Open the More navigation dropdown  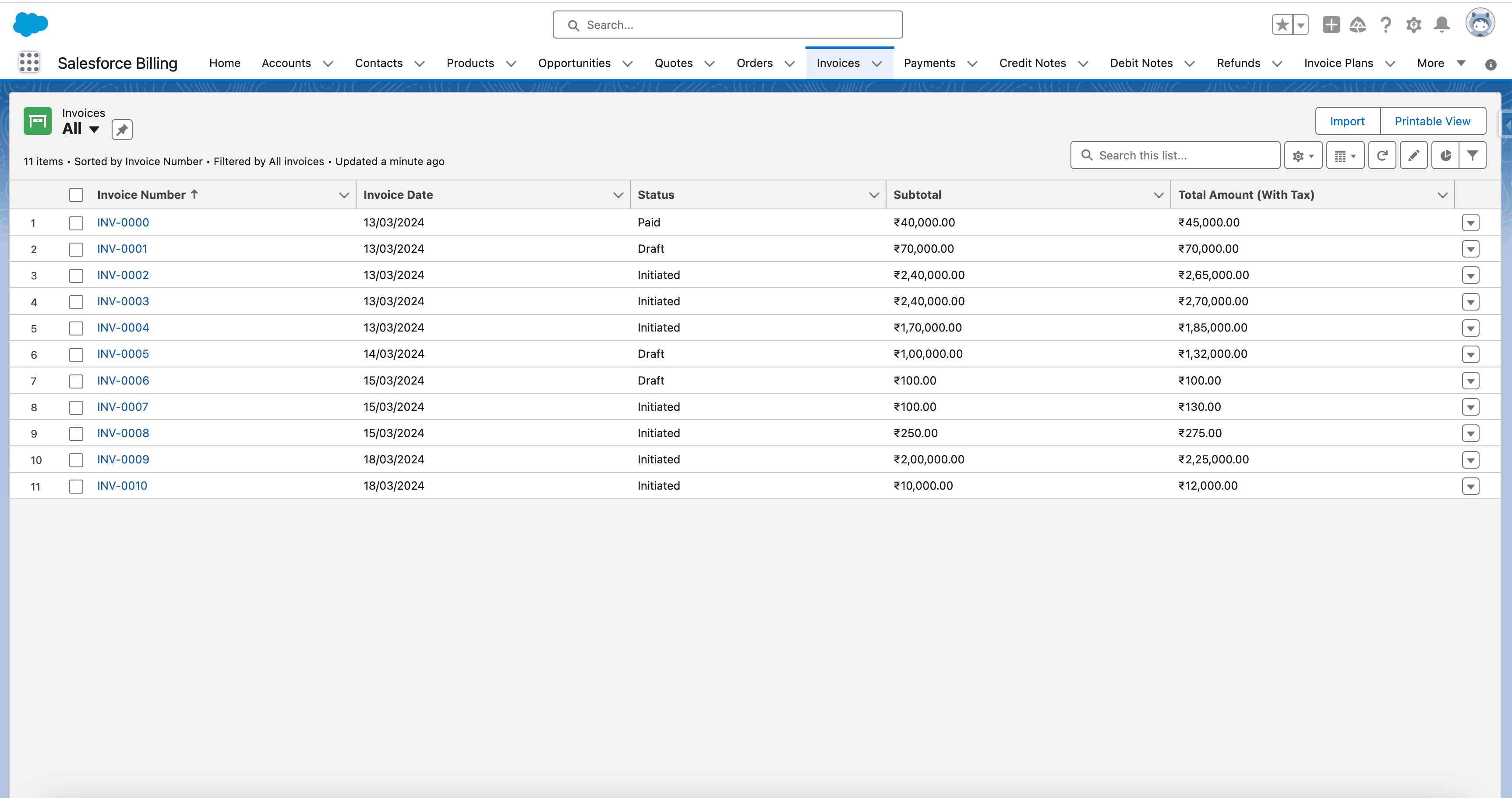coord(1441,63)
